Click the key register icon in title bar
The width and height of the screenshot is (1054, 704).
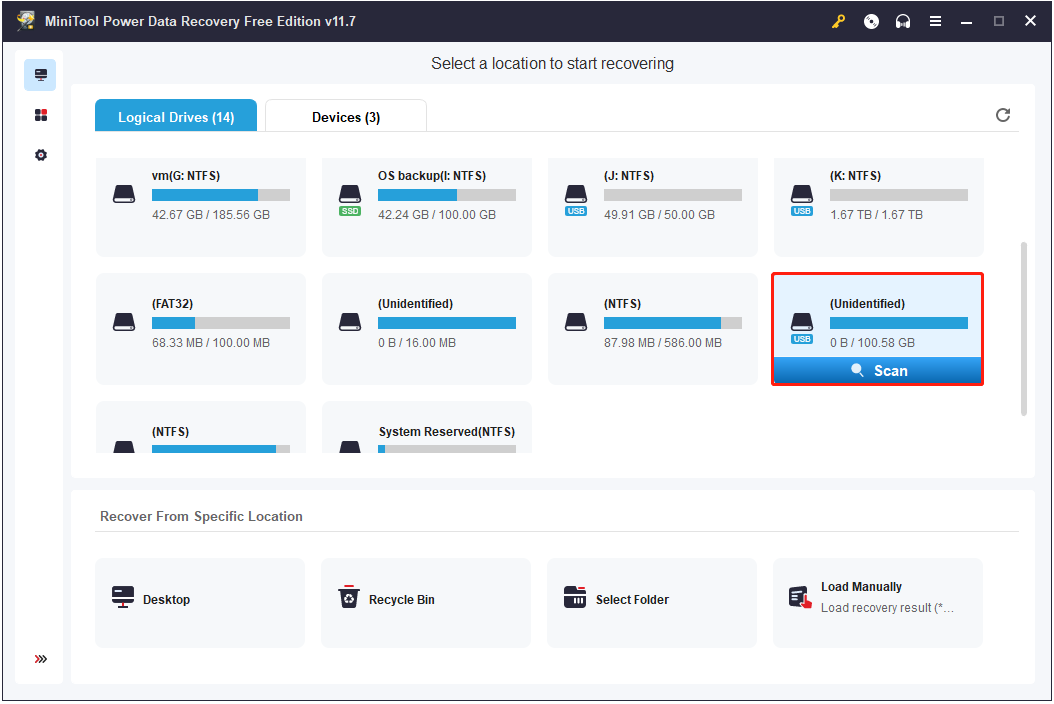(838, 22)
